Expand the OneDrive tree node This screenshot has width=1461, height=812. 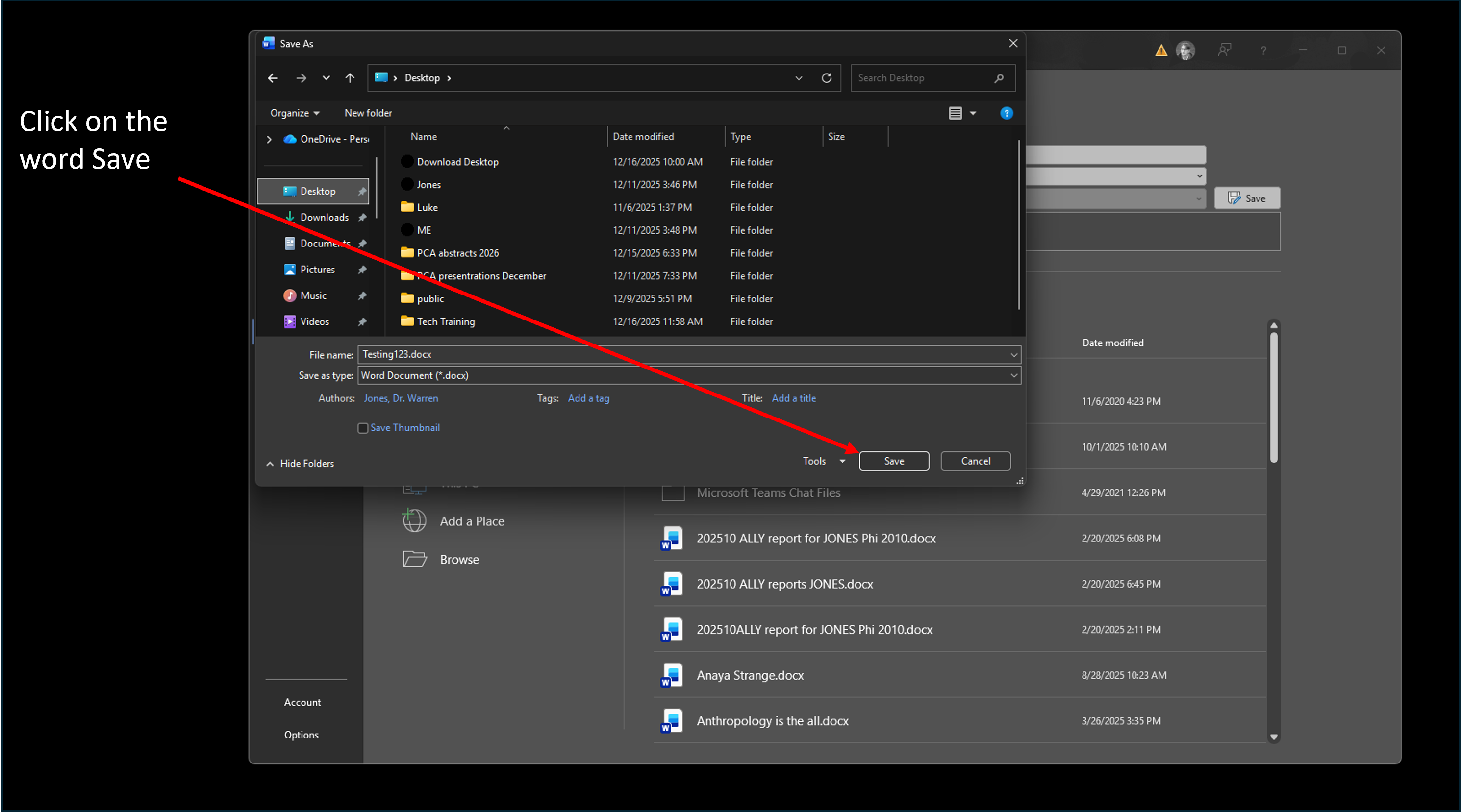[269, 139]
